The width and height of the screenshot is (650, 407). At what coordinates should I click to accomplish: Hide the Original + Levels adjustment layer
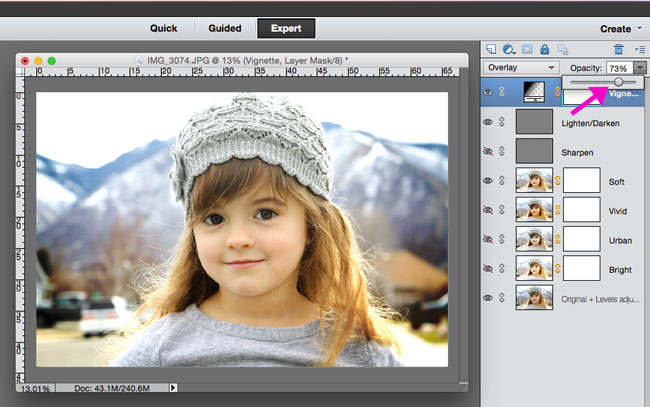[x=488, y=298]
